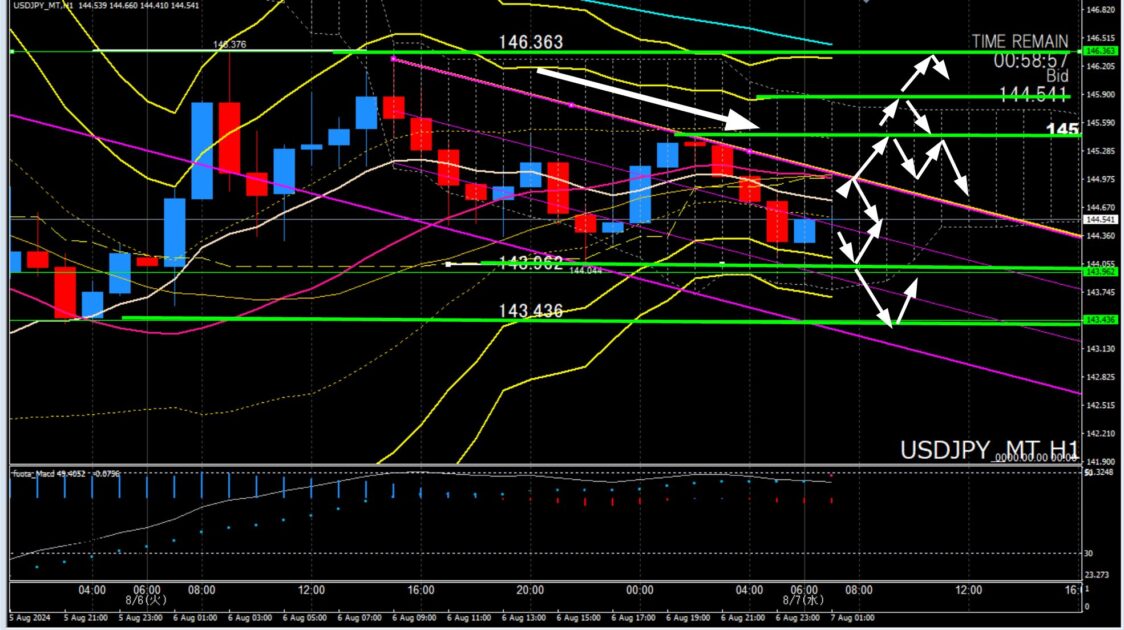Click the latest blue candle at 06:00
This screenshot has width=1124, height=630.
coord(804,231)
